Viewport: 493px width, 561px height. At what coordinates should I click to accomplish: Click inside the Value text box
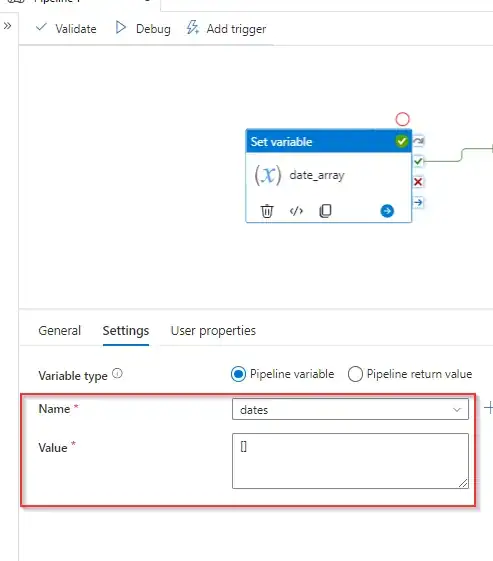pyautogui.click(x=350, y=461)
